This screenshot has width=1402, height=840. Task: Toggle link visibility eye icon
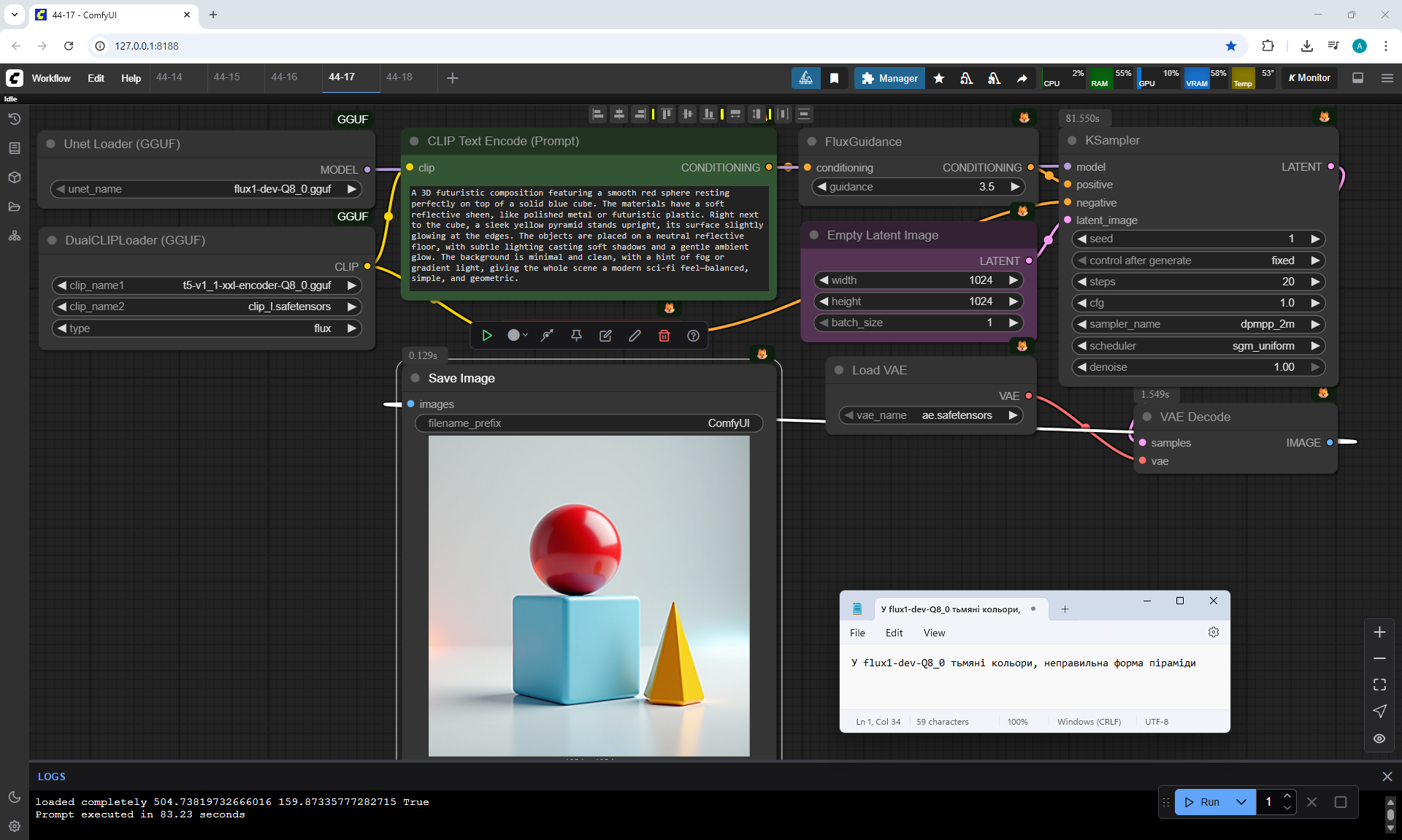(1379, 739)
